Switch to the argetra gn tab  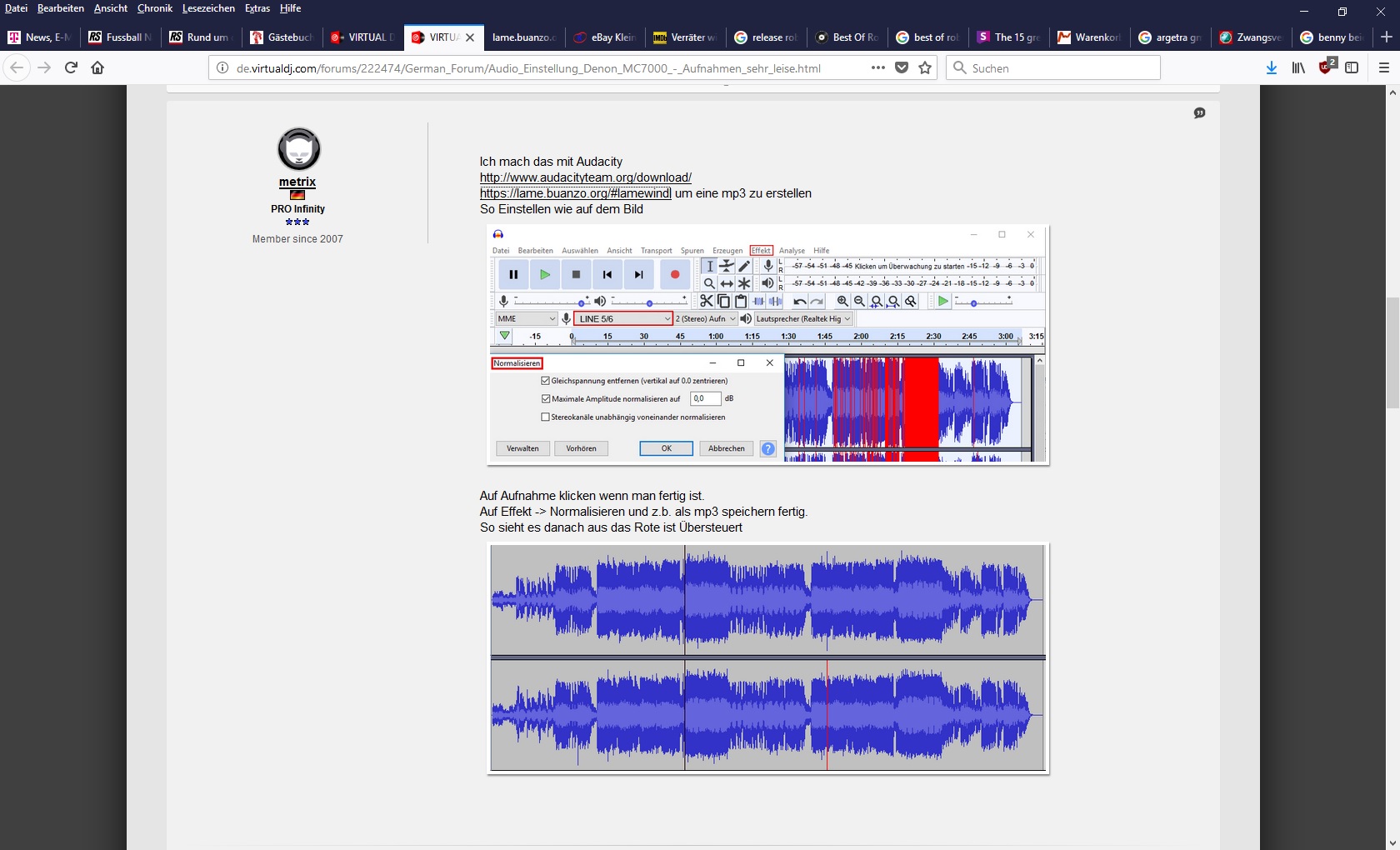pyautogui.click(x=1171, y=37)
